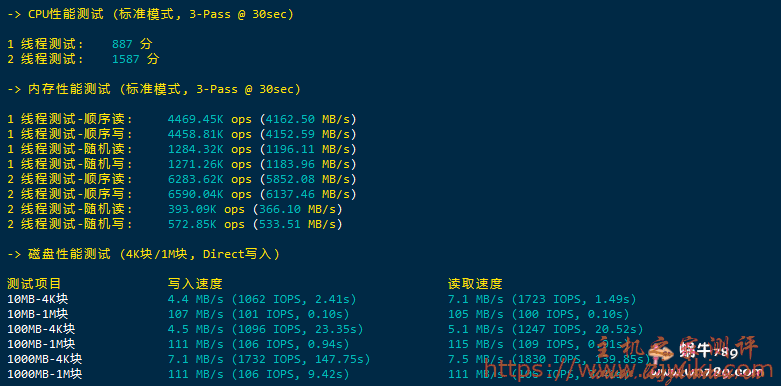Click the 393.09K ops random read value

pos(206,209)
